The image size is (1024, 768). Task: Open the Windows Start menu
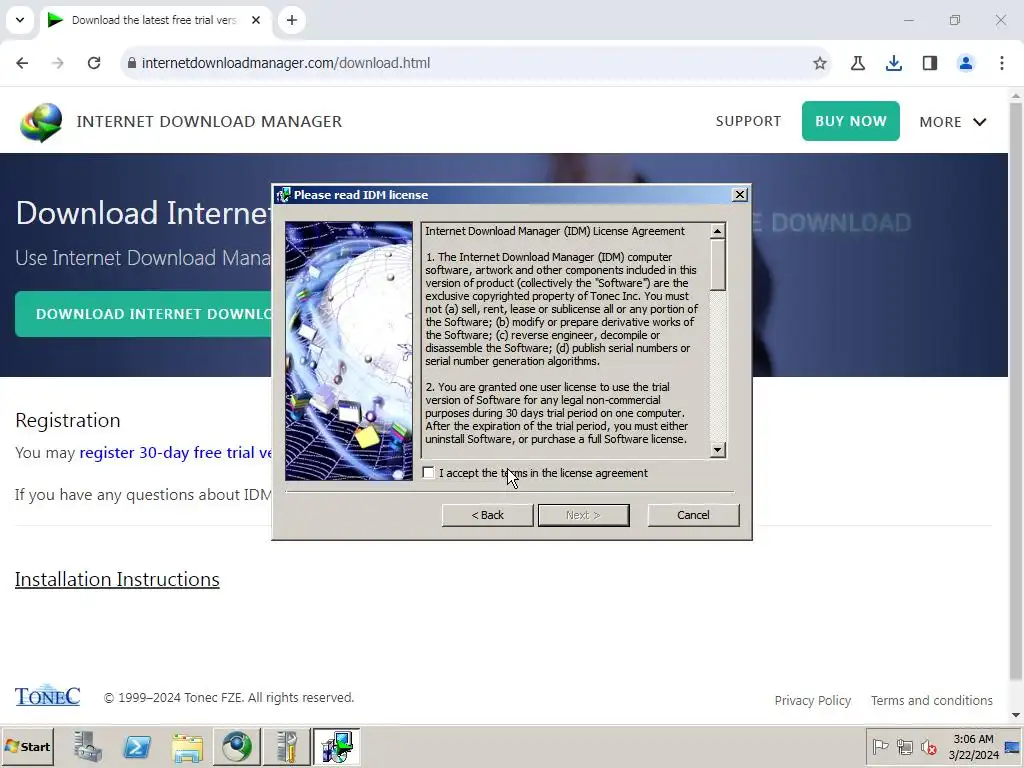pyautogui.click(x=27, y=746)
